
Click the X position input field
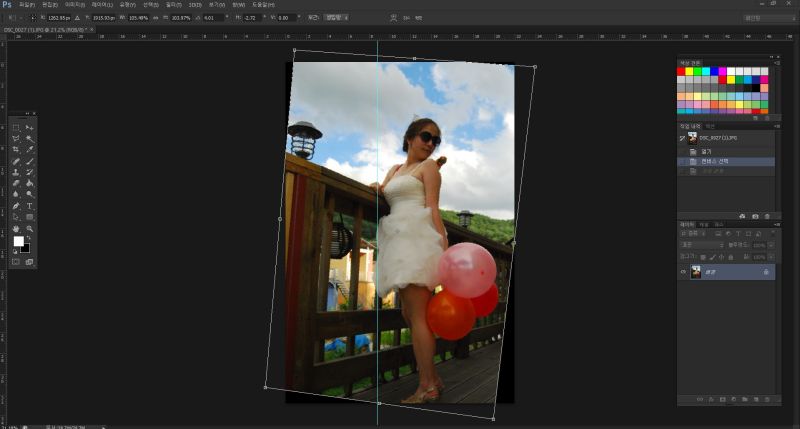click(59, 18)
